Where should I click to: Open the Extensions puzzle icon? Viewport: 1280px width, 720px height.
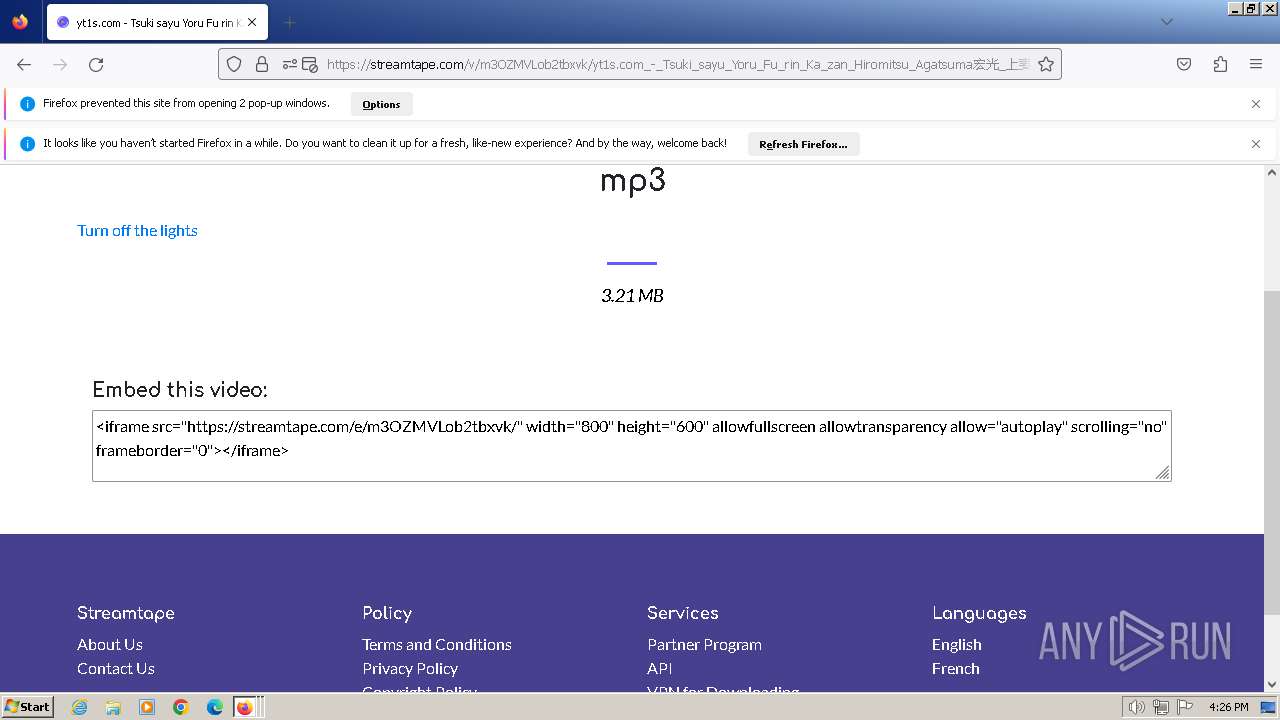[x=1220, y=64]
